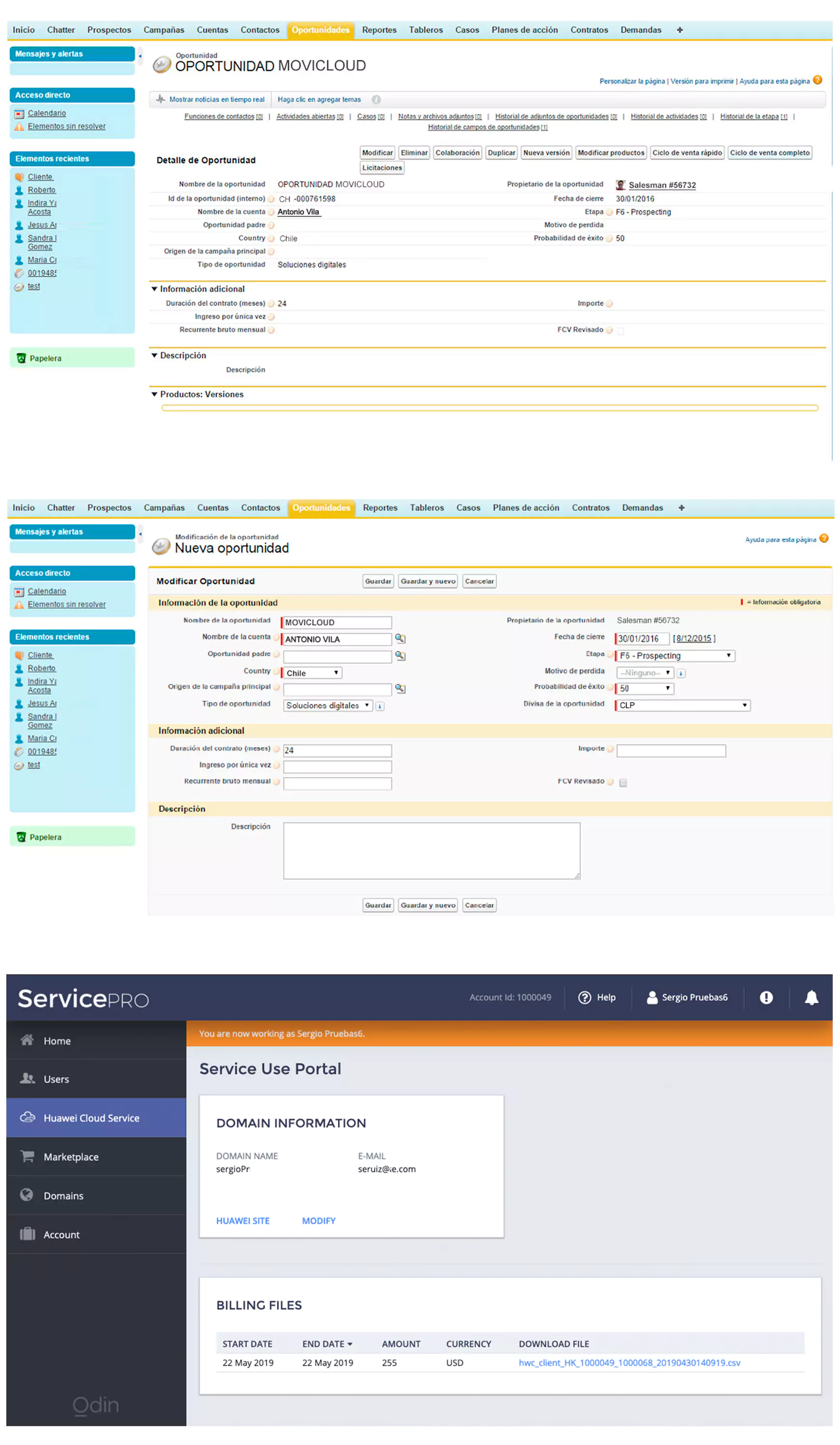
Task: Sort billing files by END DATE column
Action: pos(327,1344)
